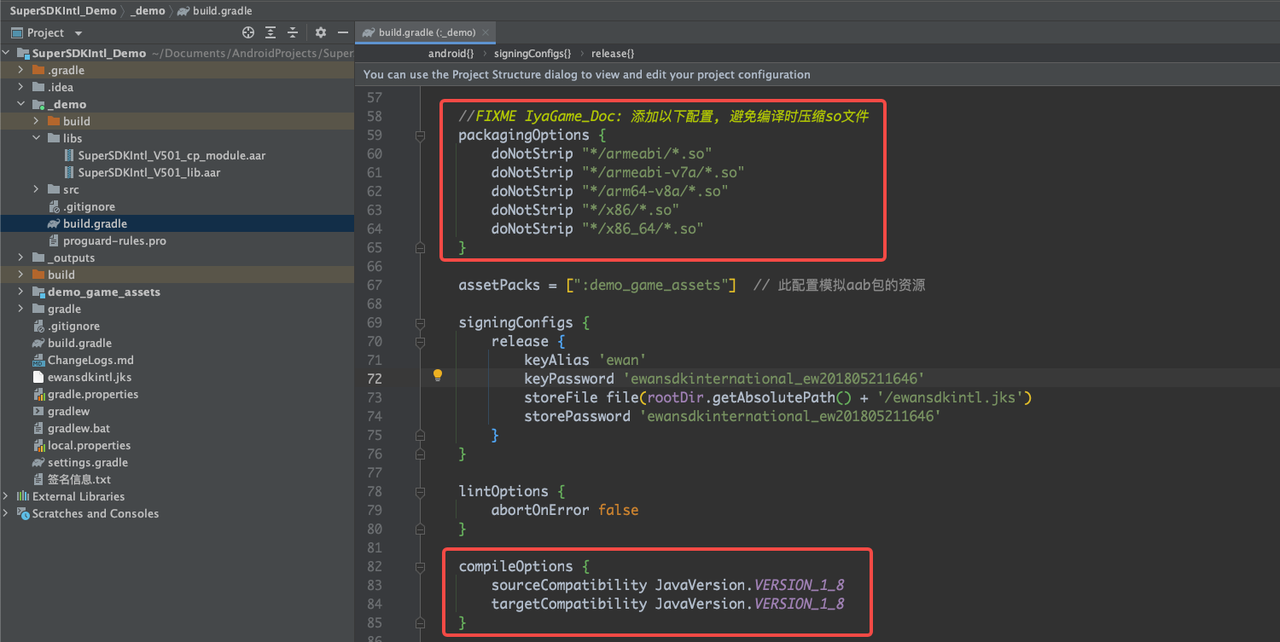Viewport: 1280px width, 642px height.
Task: Click the External Libraries bar-chart icon
Action: tap(22, 496)
